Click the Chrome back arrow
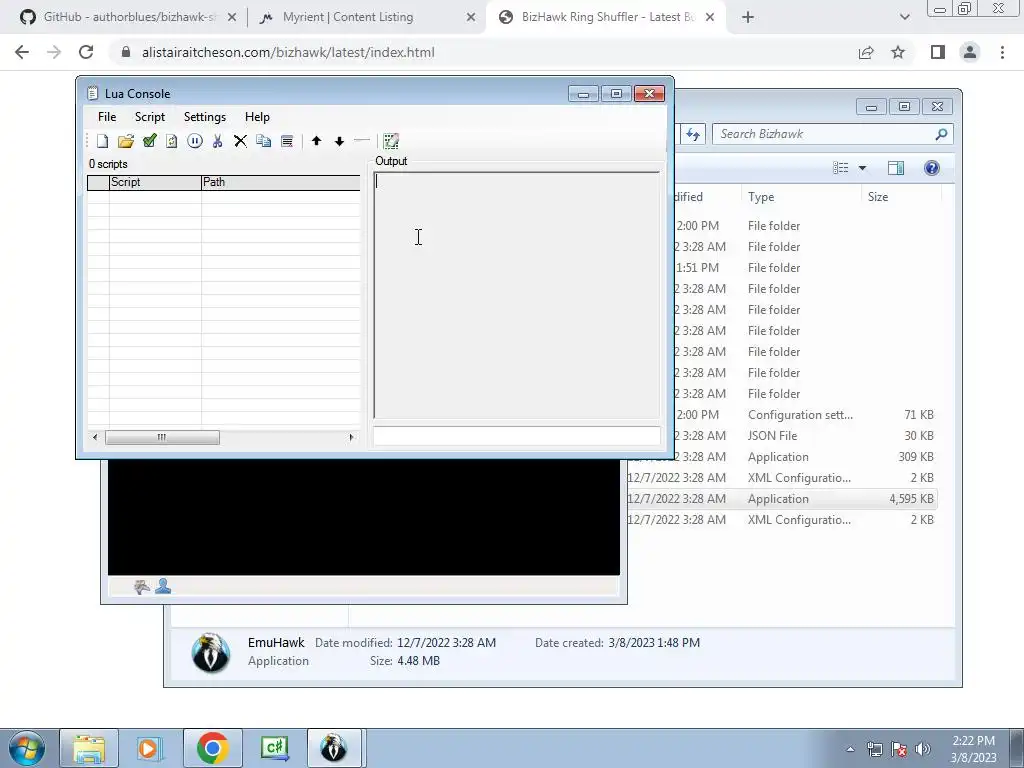 click(22, 52)
